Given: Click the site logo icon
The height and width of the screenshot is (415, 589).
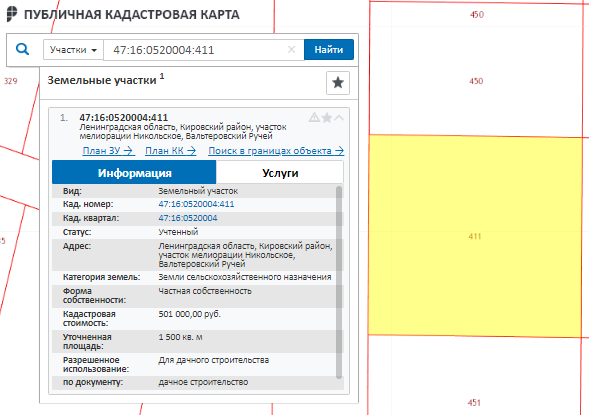Looking at the screenshot, I should tap(12, 14).
